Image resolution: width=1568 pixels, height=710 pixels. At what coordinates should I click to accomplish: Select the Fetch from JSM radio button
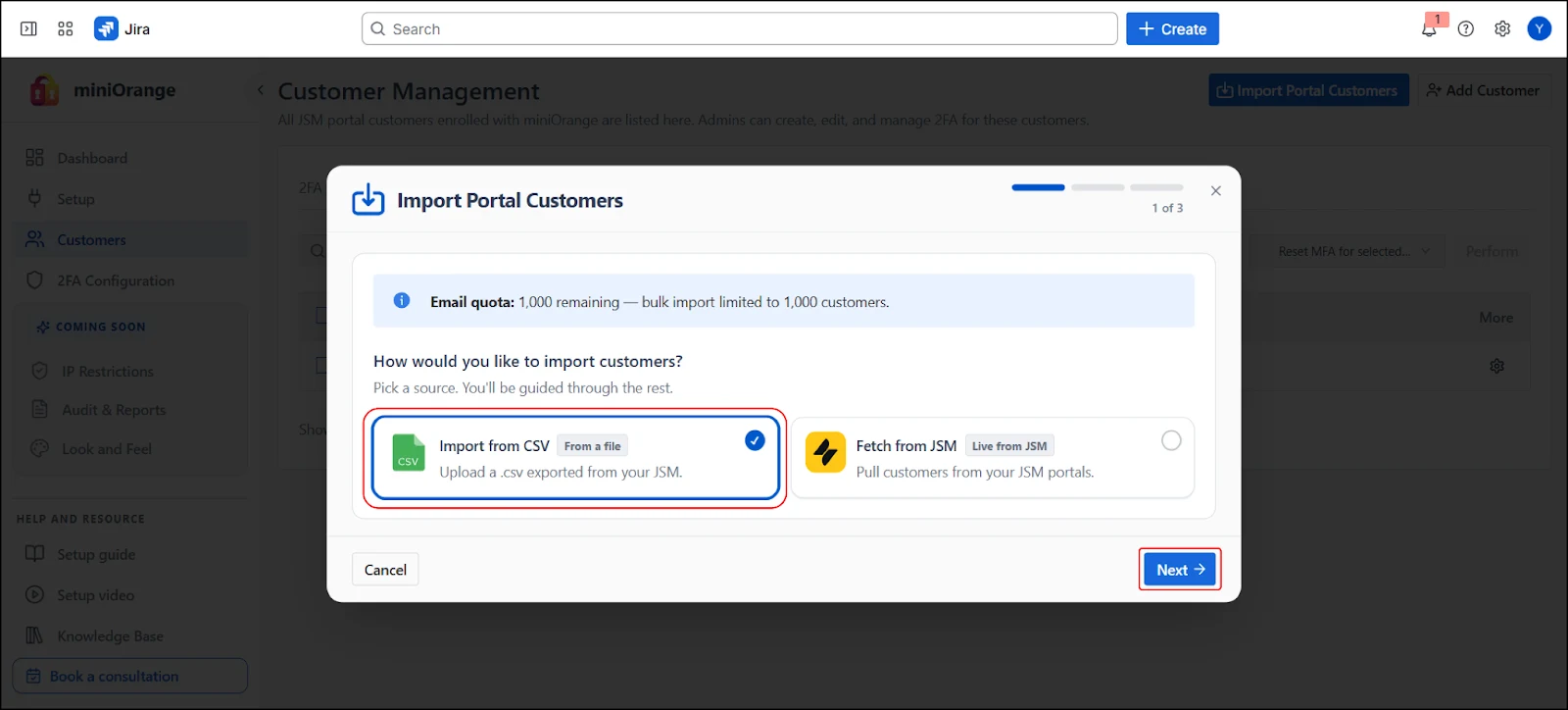pyautogui.click(x=1171, y=440)
